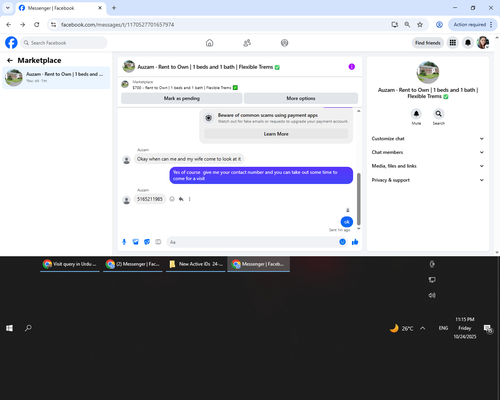Viewport: 500px width, 400px height.
Task: React to the 5165211985 message
Action: click(x=172, y=199)
